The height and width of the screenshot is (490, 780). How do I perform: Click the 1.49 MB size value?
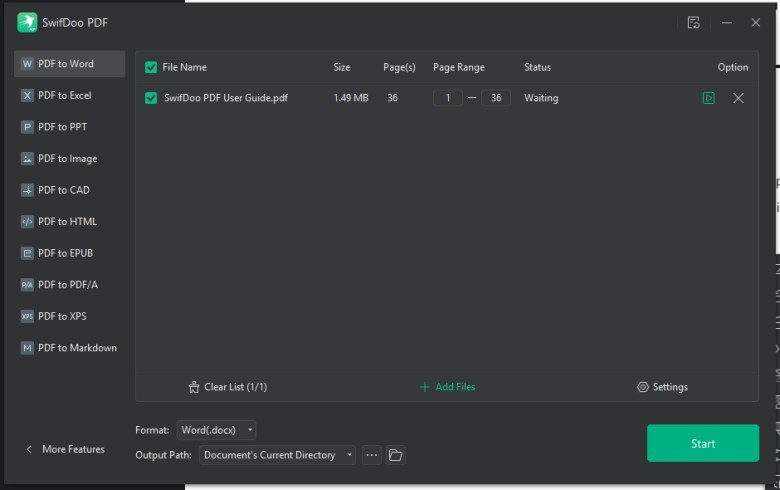point(351,98)
